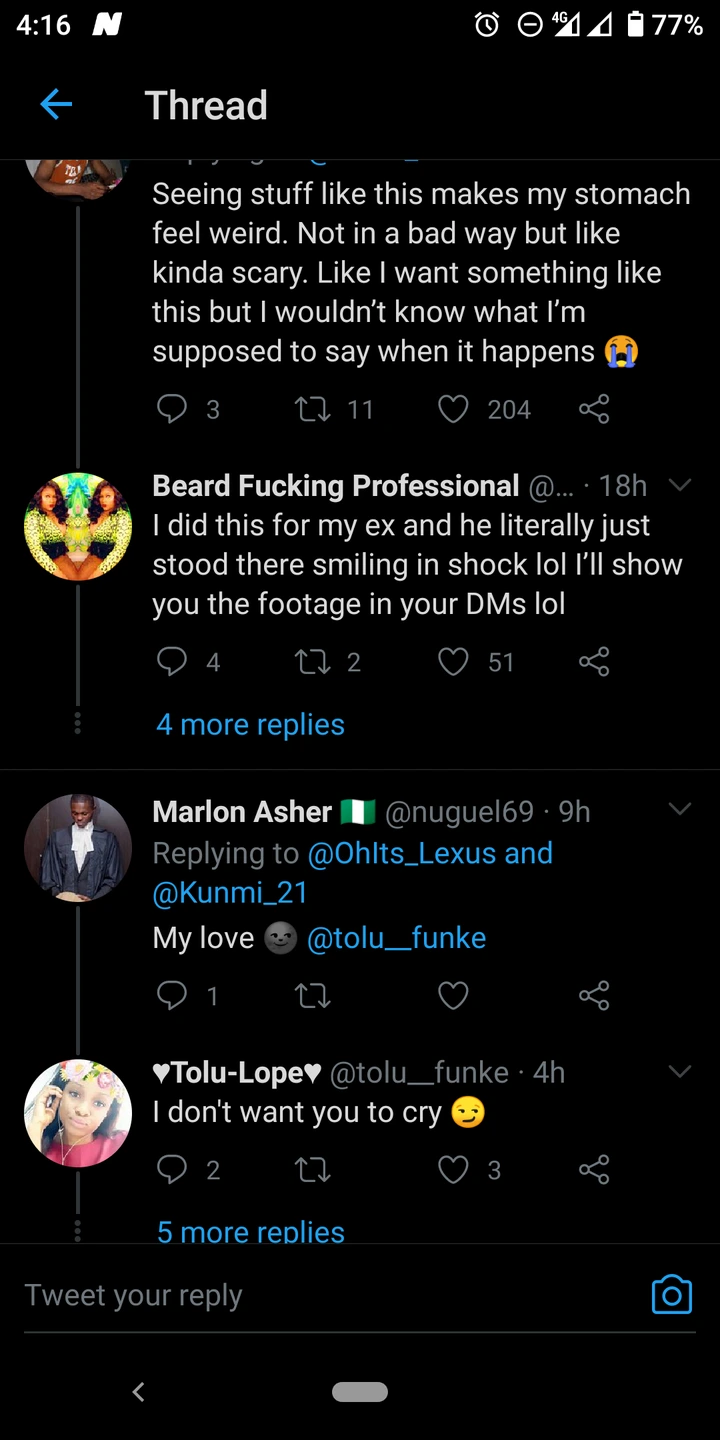Retweet Marlon Asher's 'My love' tweet
This screenshot has width=720, height=1440.
(313, 995)
